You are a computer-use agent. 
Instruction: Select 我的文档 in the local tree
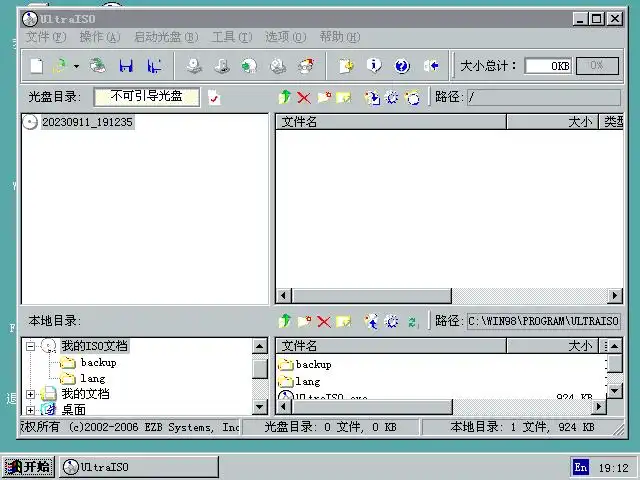coord(85,394)
